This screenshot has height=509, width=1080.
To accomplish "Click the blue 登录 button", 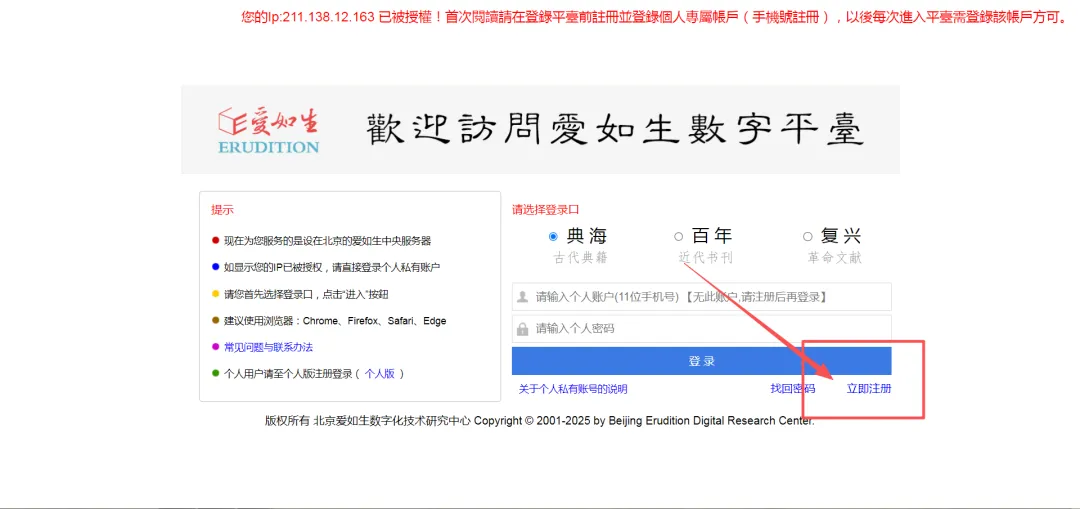I will tap(702, 361).
